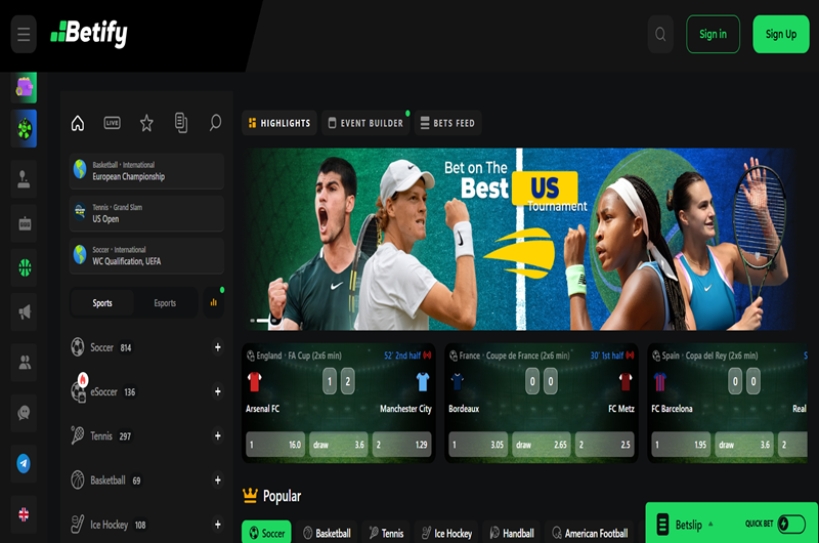The image size is (819, 543).
Task: Open the Highlights tab
Action: tap(279, 123)
